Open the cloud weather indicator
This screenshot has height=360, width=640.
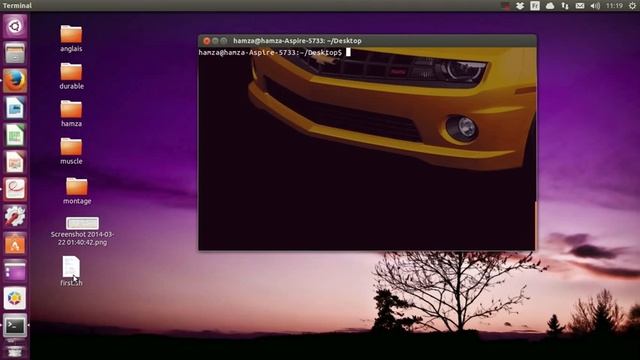click(x=550, y=6)
